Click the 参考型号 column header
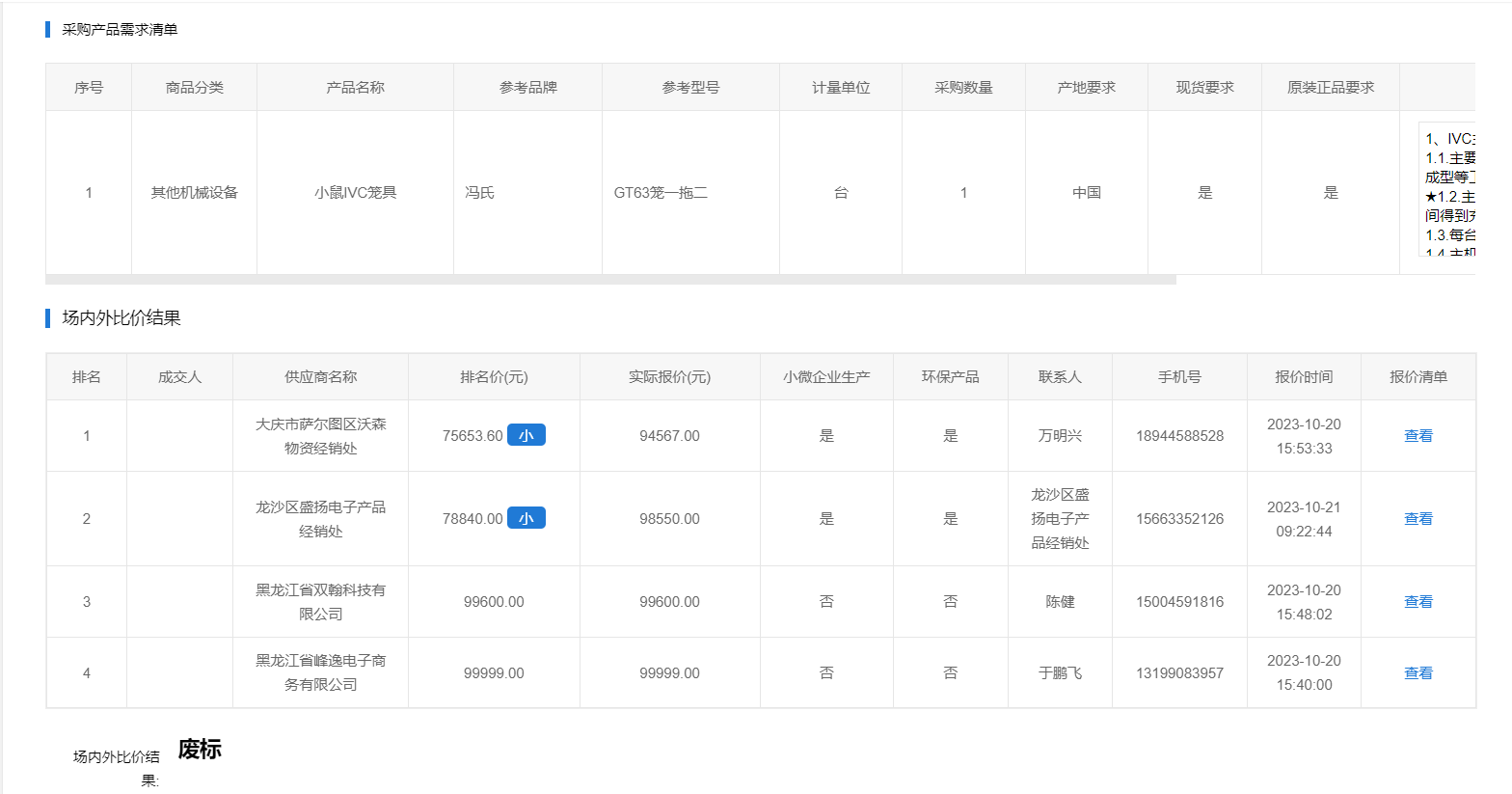Viewport: 1512px width, 794px height. 690,88
